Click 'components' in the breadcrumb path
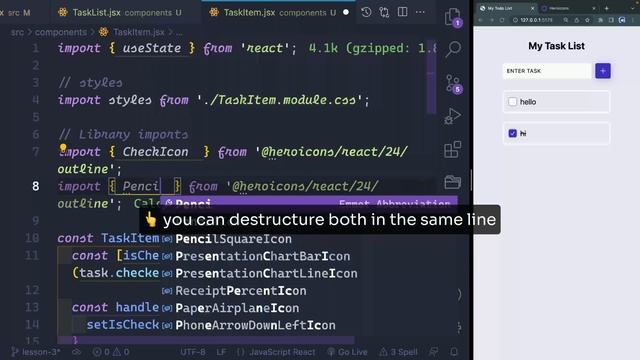640x360 pixels. [x=61, y=32]
